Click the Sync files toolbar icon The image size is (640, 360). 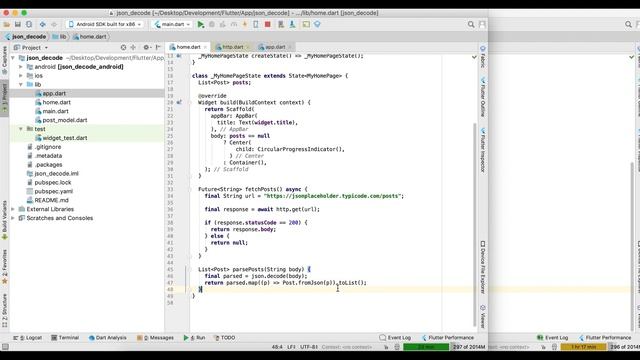pyautogui.click(x=29, y=24)
